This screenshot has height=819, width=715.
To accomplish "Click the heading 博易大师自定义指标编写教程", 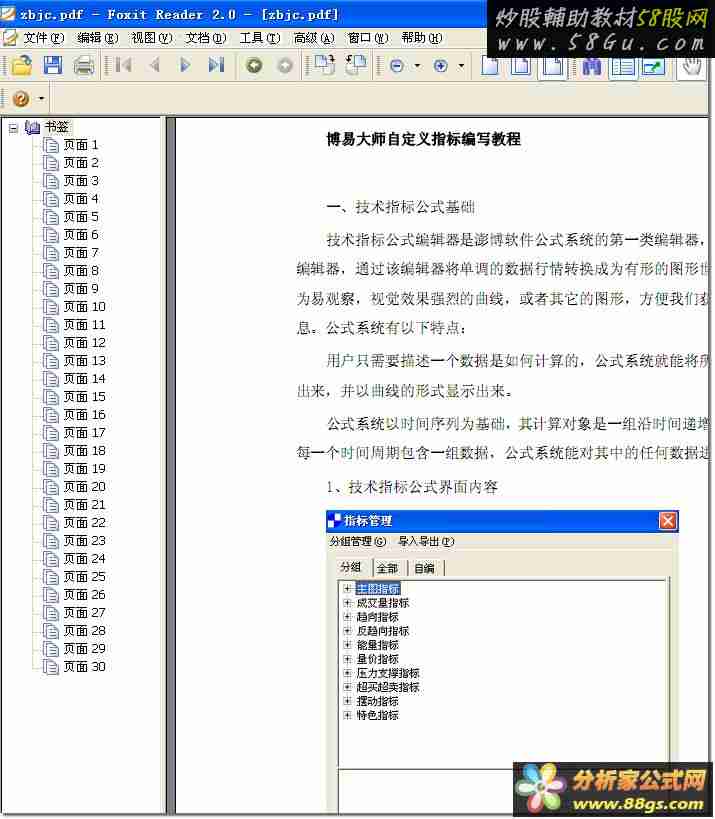I will (424, 139).
